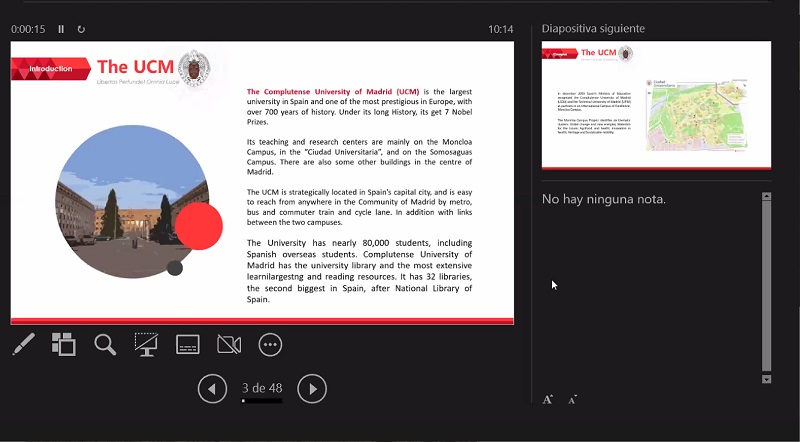Go to the previous slide
The image size is (800, 442).
pyautogui.click(x=212, y=389)
